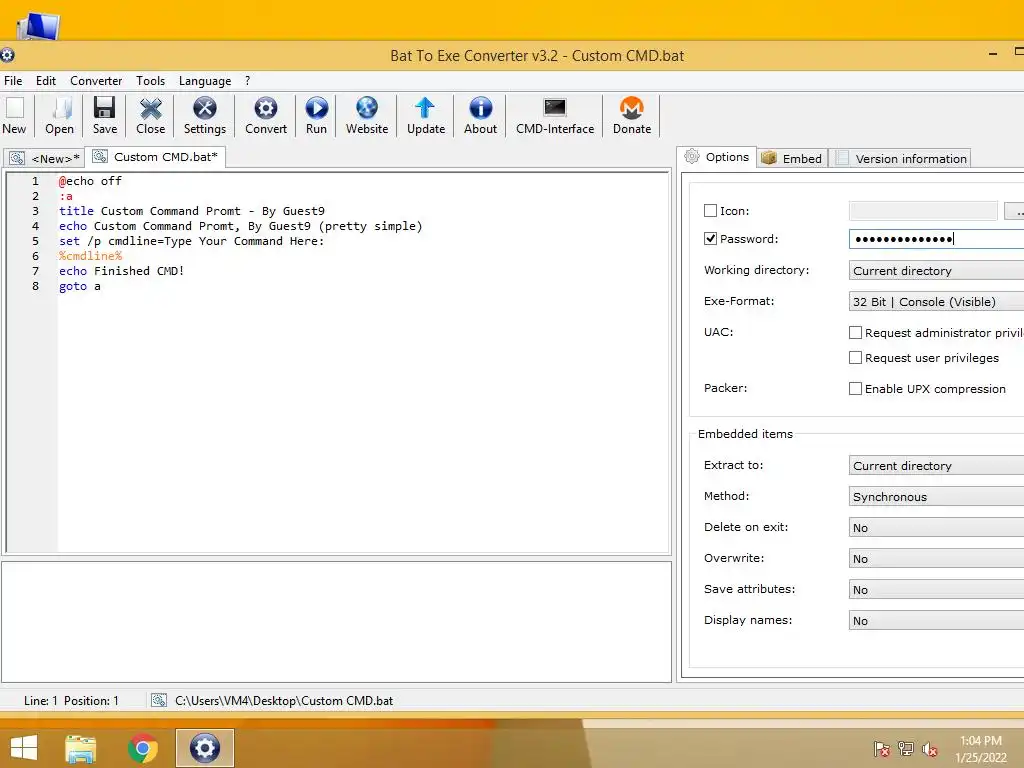Screen dimensions: 1024x768
Task: Click the ':a' label line
Action: click(66, 196)
